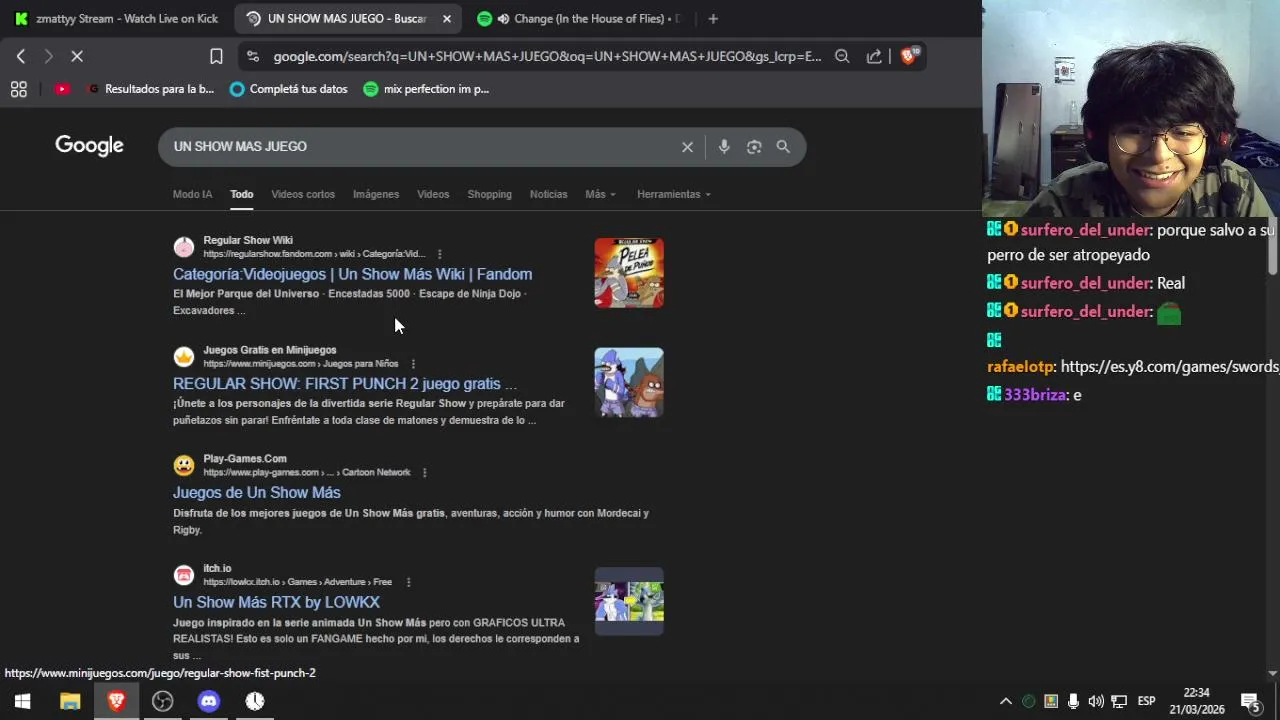Switch to Videos tab
The width and height of the screenshot is (1280, 720).
tap(433, 194)
